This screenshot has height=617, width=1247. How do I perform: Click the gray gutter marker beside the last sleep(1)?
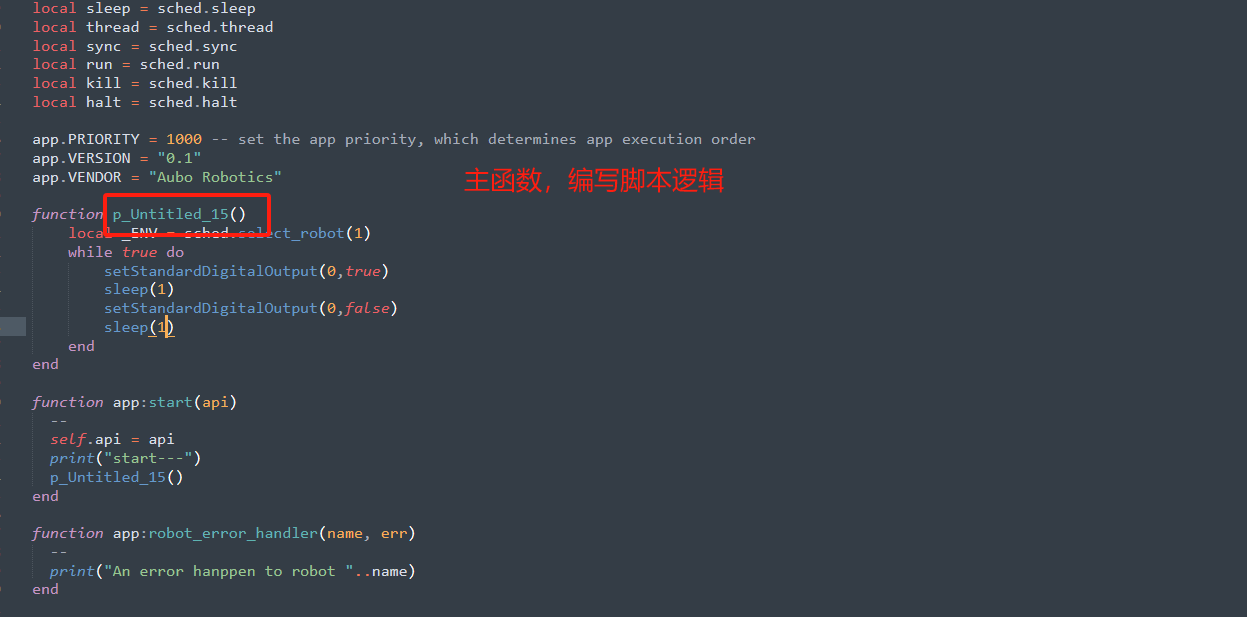[x=13, y=327]
